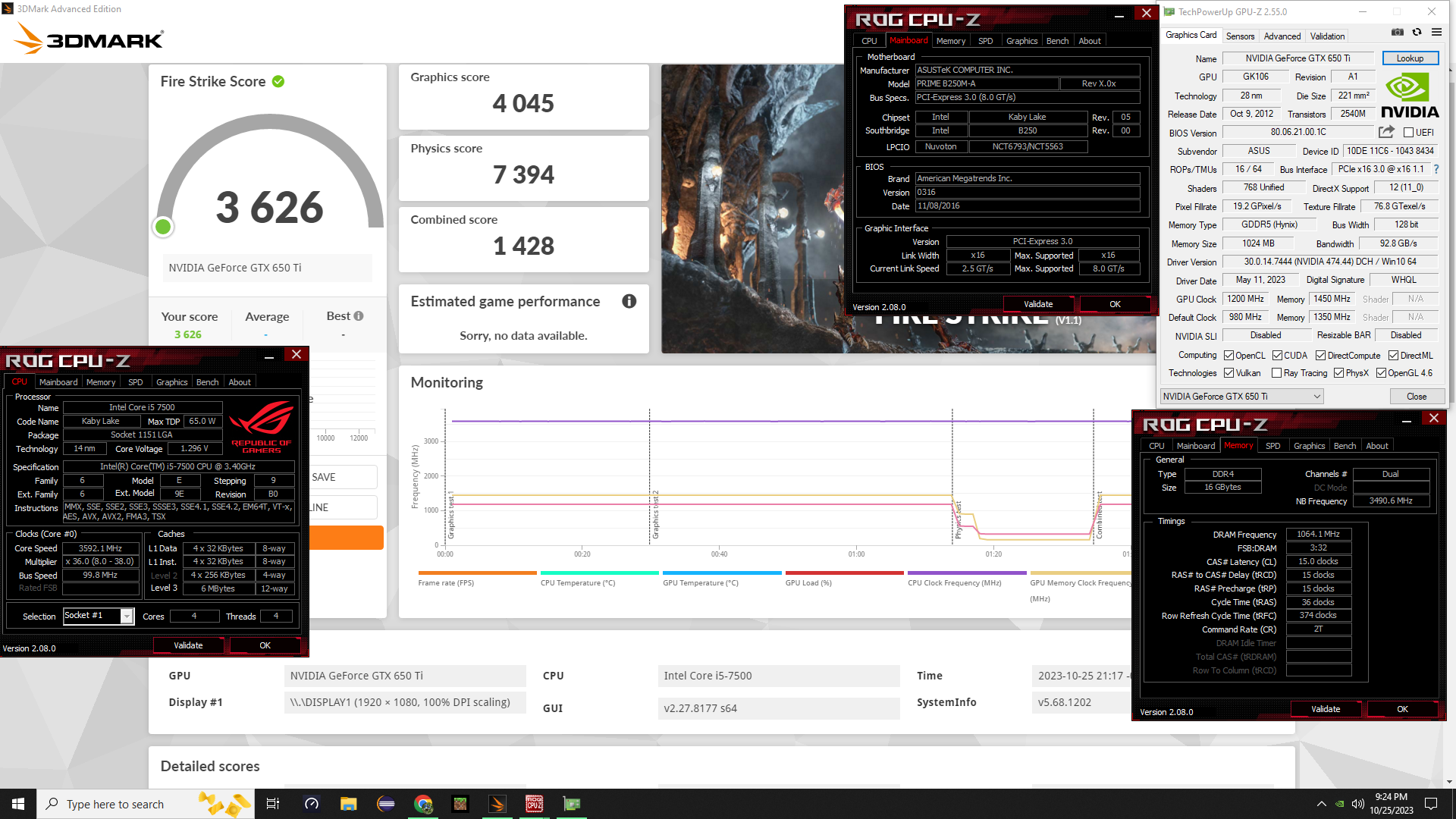
Task: Click green validated checkmark by Fire Strike Score
Action: tap(278, 81)
